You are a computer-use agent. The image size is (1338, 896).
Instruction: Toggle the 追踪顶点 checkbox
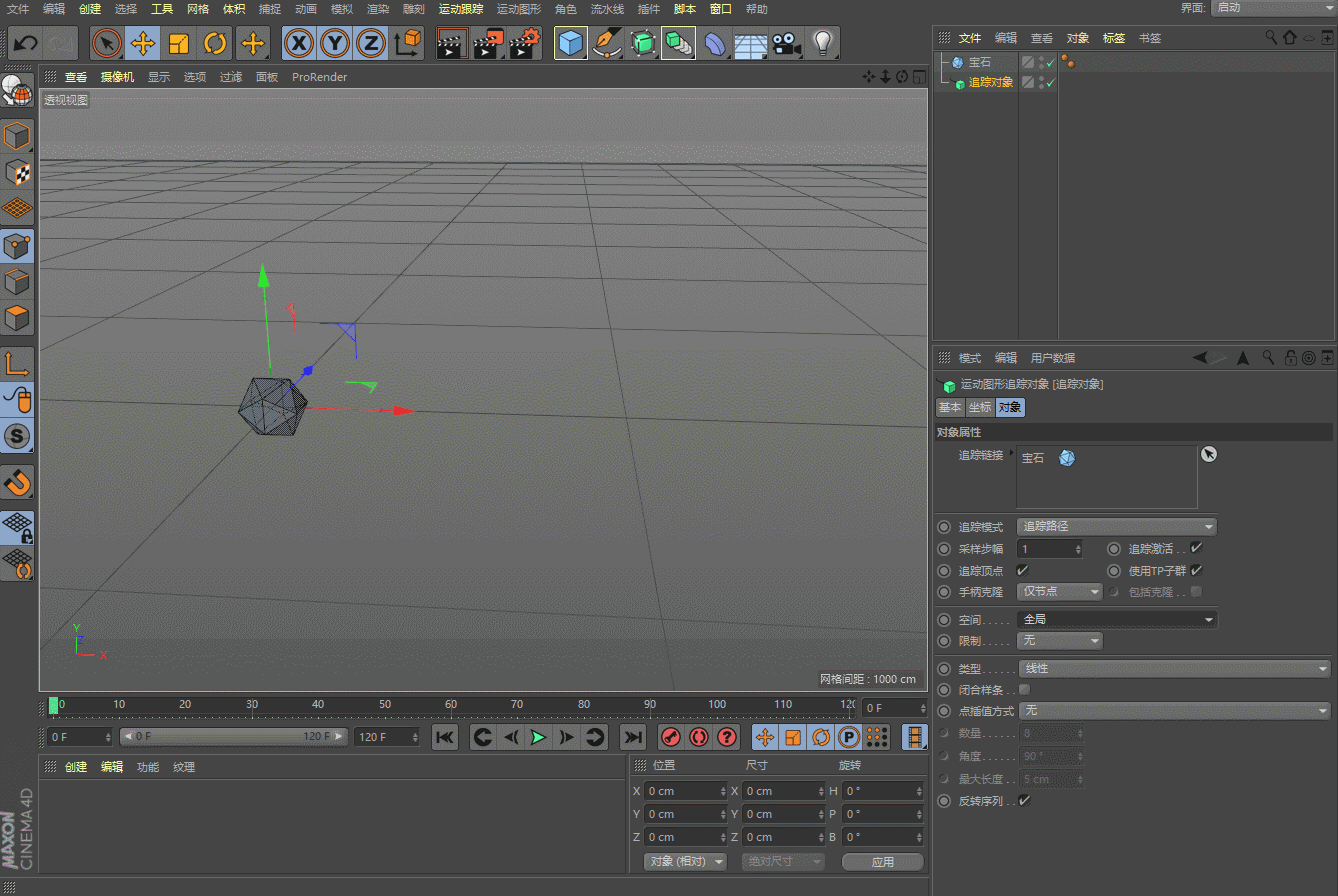[1022, 570]
